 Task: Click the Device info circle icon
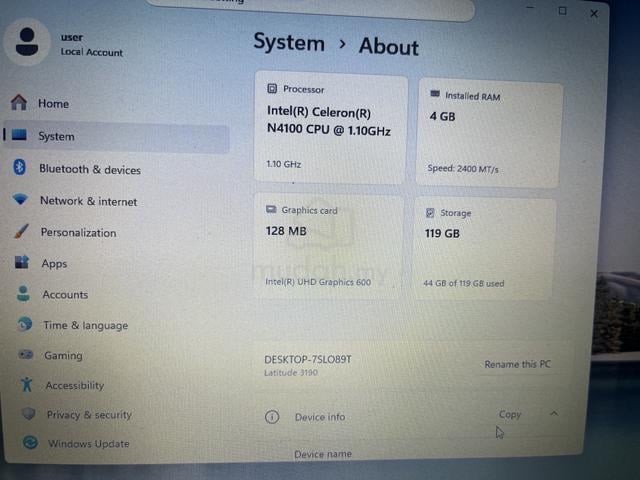(272, 417)
